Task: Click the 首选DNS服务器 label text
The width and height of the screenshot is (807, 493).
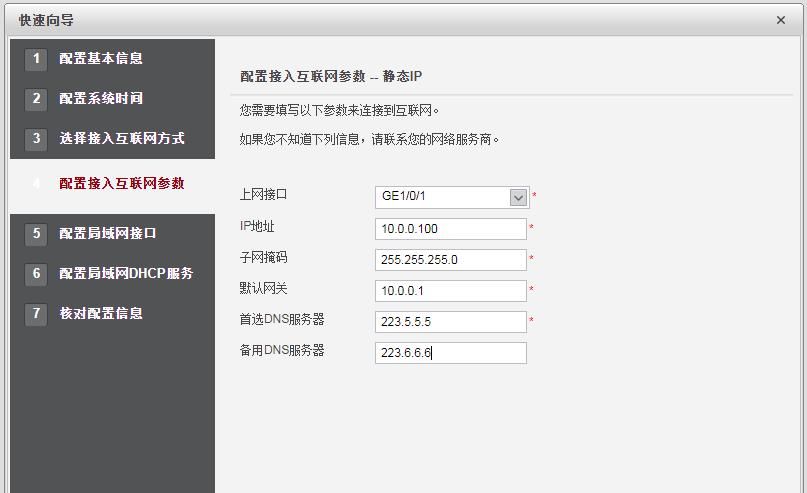Action: click(282, 319)
